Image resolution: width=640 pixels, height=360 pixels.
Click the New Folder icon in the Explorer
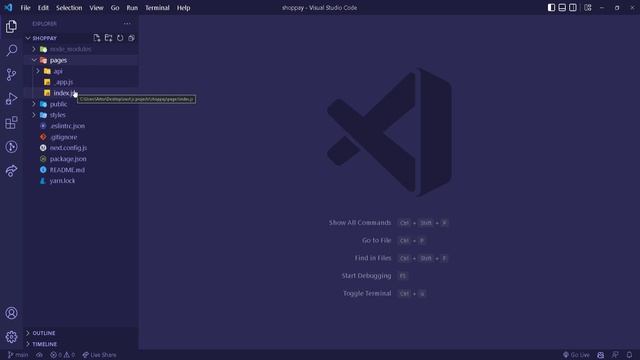point(108,38)
